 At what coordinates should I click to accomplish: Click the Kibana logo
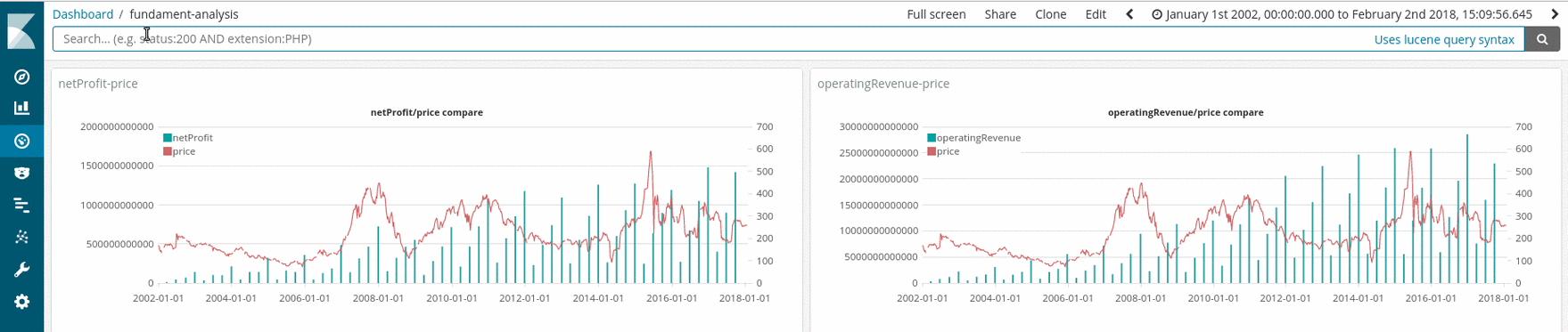point(21,31)
